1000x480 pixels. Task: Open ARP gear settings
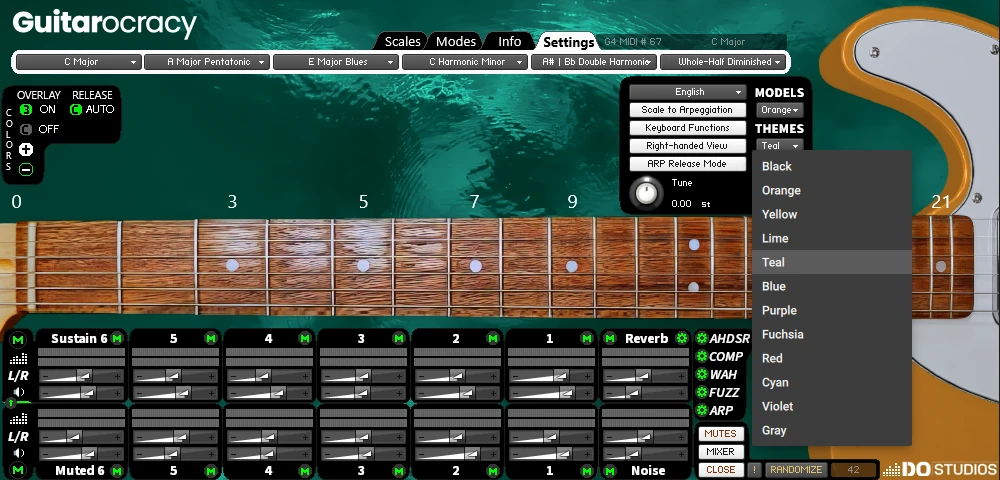(702, 410)
